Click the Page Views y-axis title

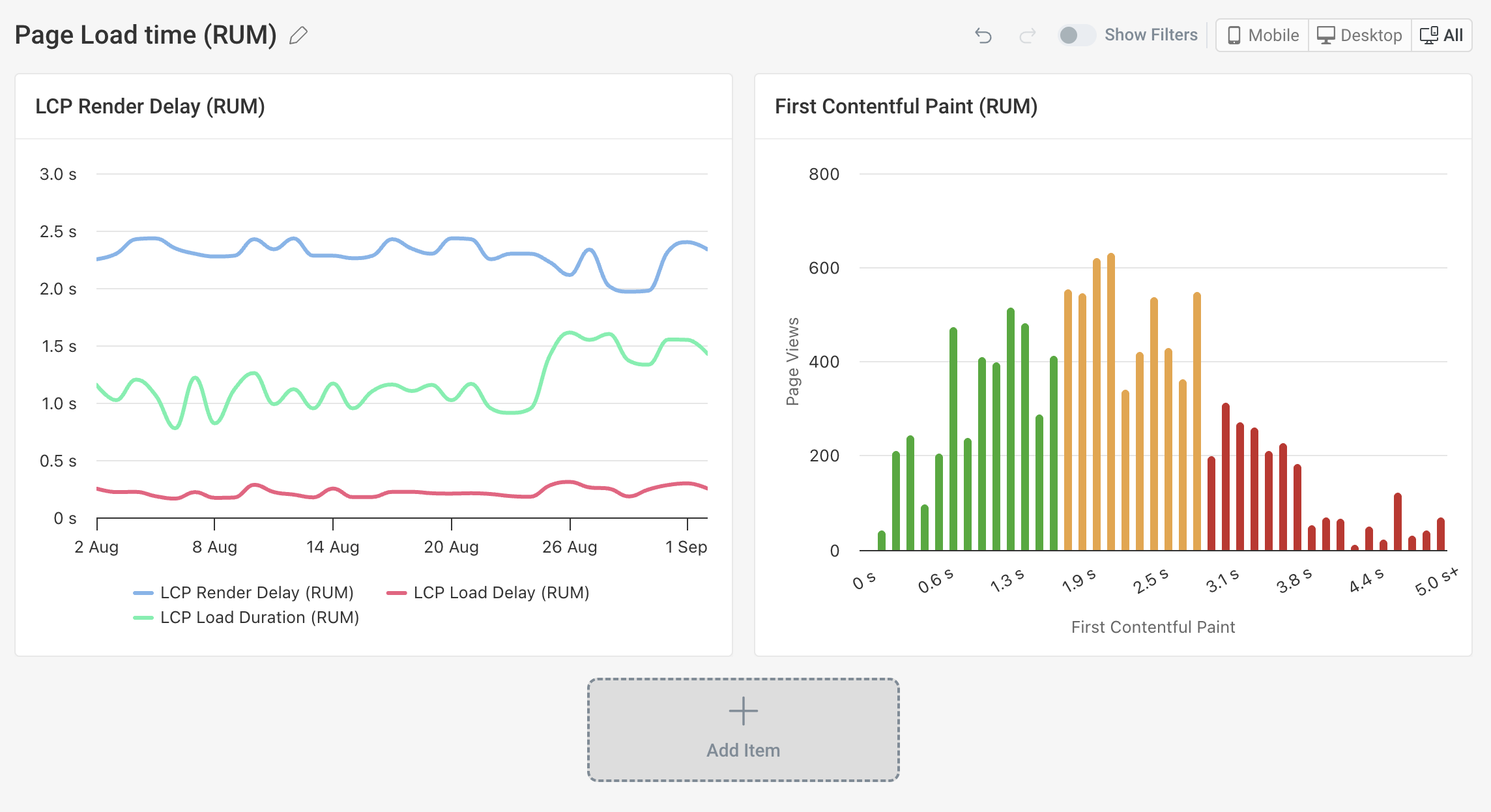792,362
